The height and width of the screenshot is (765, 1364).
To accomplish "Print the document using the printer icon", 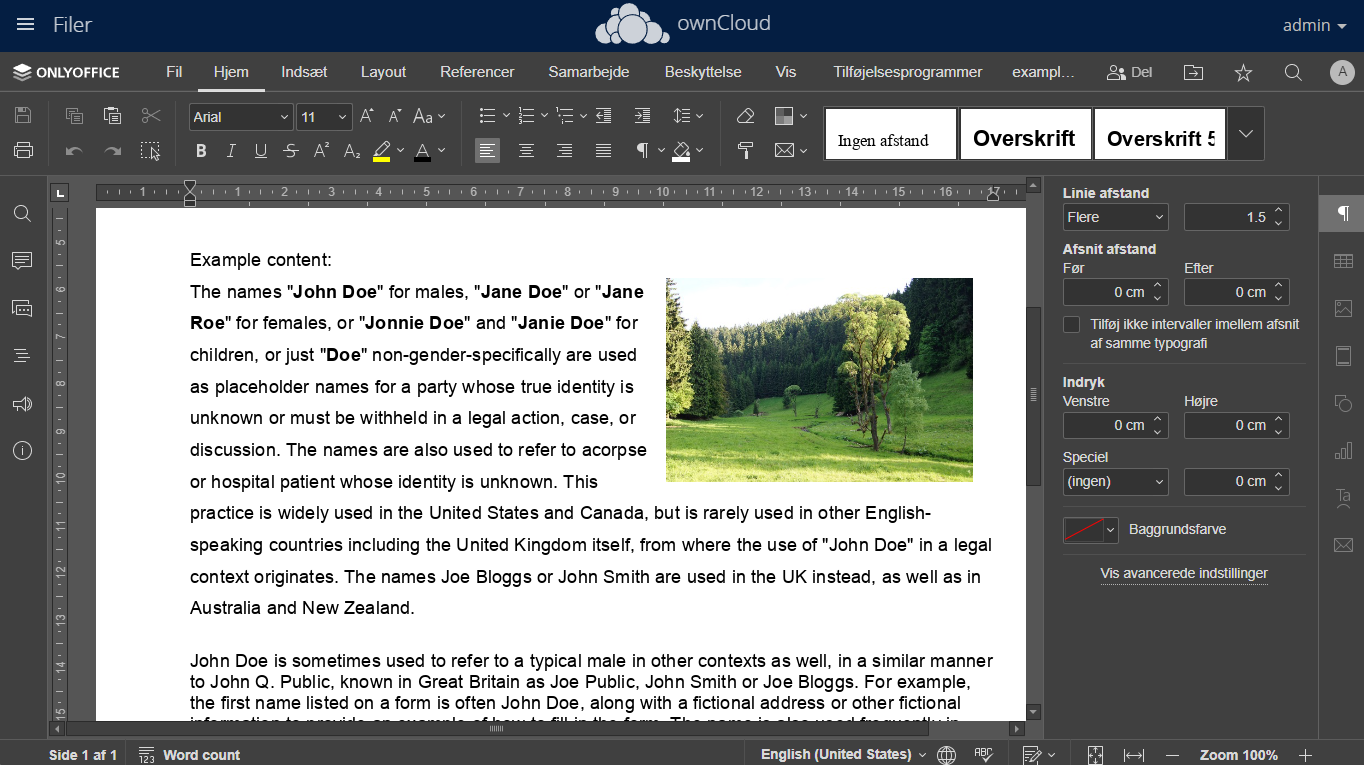I will point(23,151).
